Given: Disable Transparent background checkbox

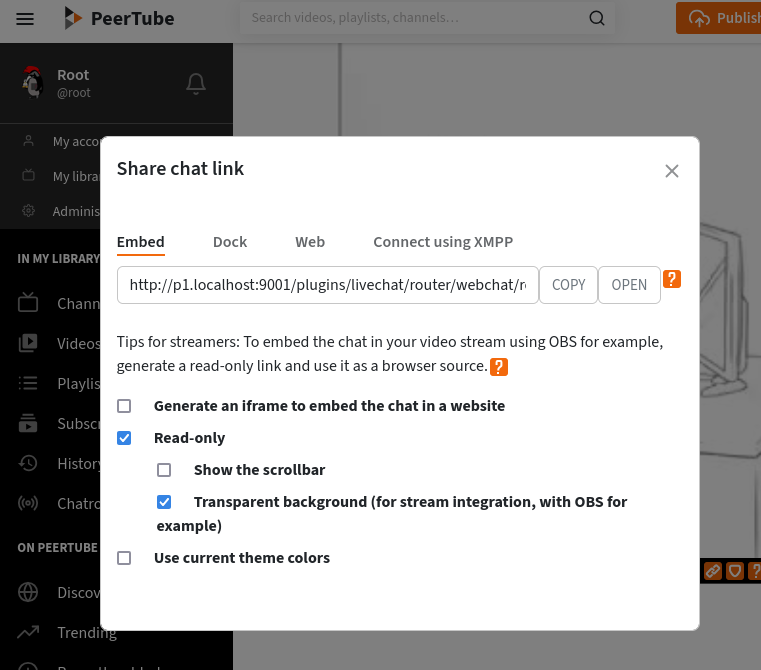Looking at the screenshot, I should click(164, 502).
